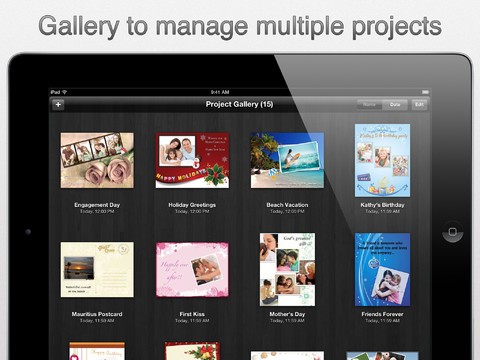This screenshot has width=480, height=360.
Task: Open the Engagement Day project thumbnail
Action: (x=97, y=160)
